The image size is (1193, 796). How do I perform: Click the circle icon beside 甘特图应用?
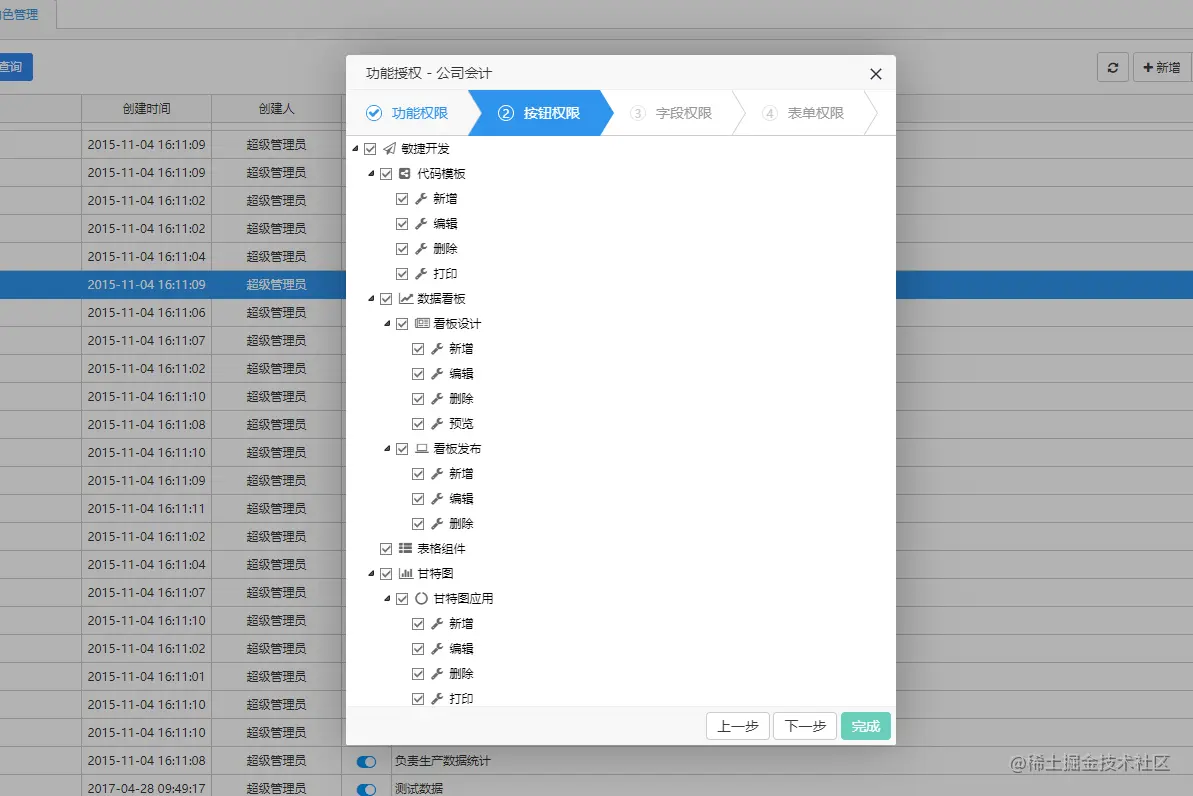[422, 598]
